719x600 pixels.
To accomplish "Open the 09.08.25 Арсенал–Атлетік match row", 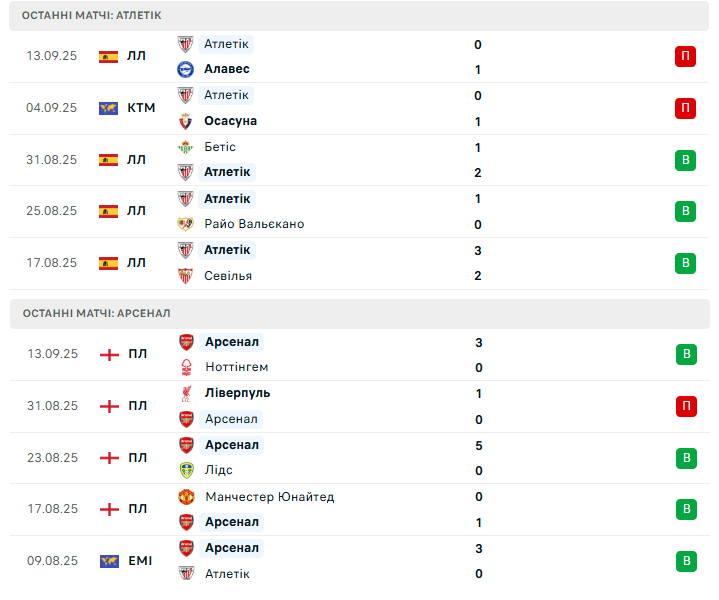I will pos(360,561).
